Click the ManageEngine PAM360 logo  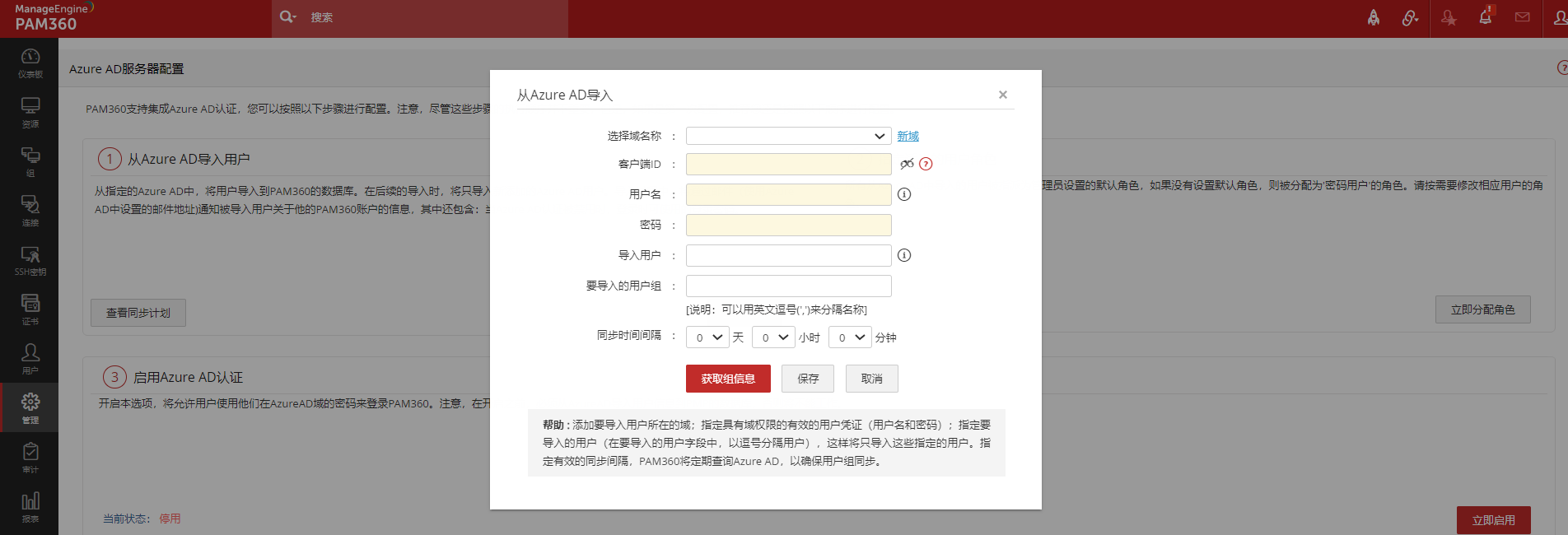54,17
